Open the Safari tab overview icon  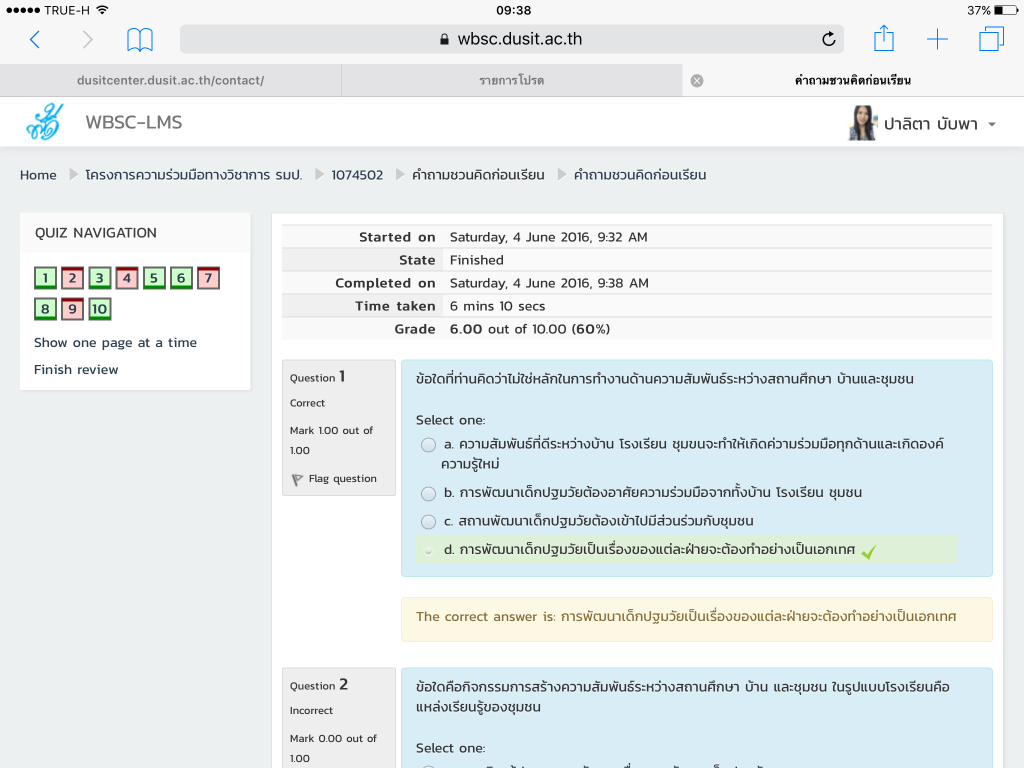pos(991,39)
